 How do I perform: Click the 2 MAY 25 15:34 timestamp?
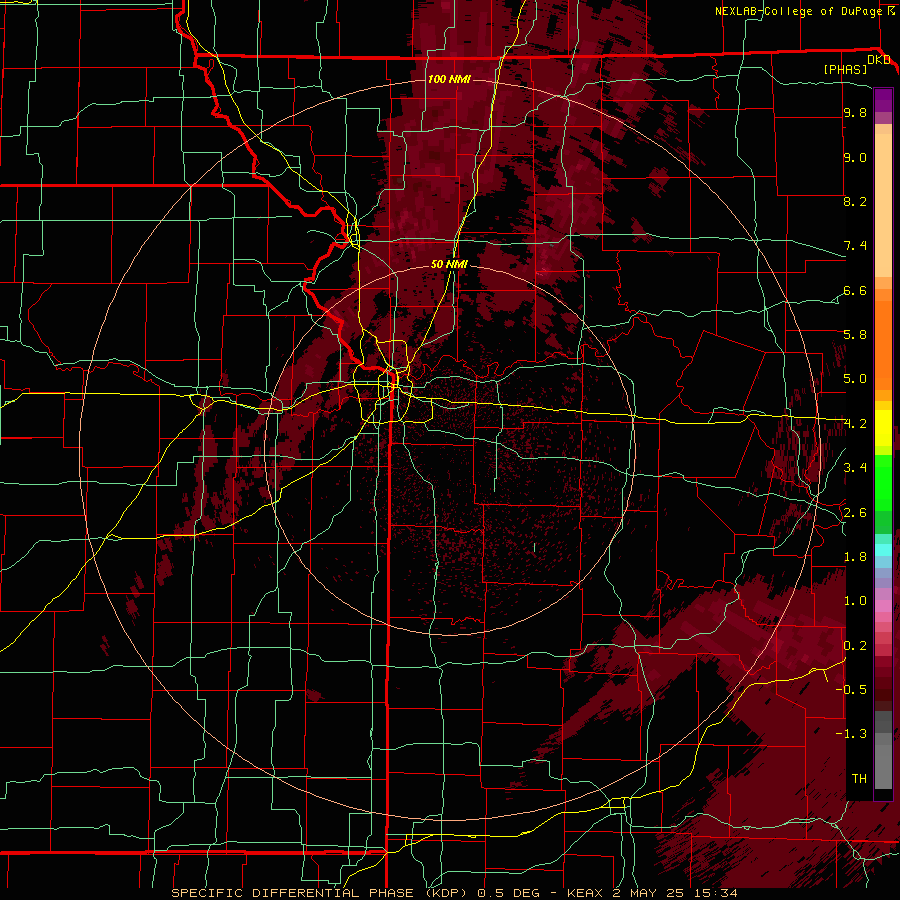(x=675, y=893)
